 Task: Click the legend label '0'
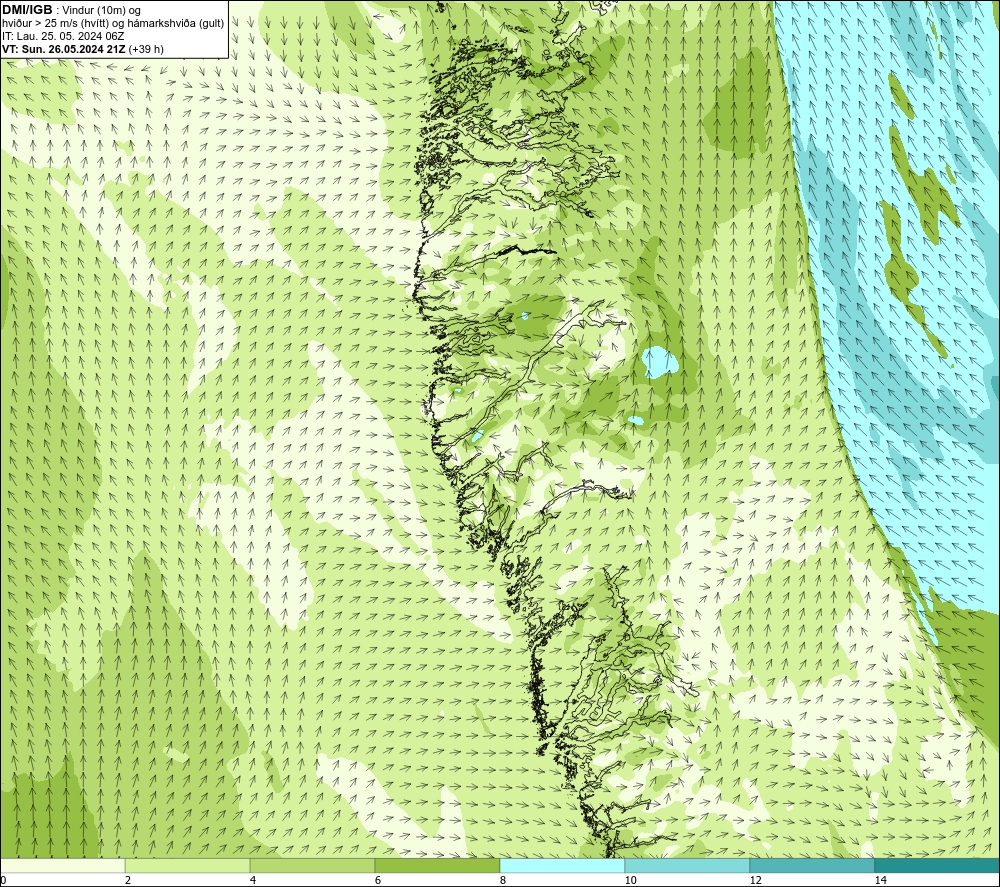pos(3,880)
